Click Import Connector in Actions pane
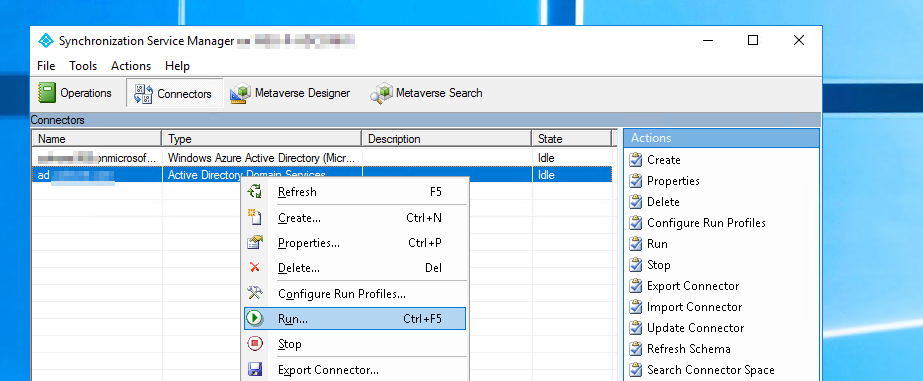Screen dimensions: 923x381 tap(694, 307)
